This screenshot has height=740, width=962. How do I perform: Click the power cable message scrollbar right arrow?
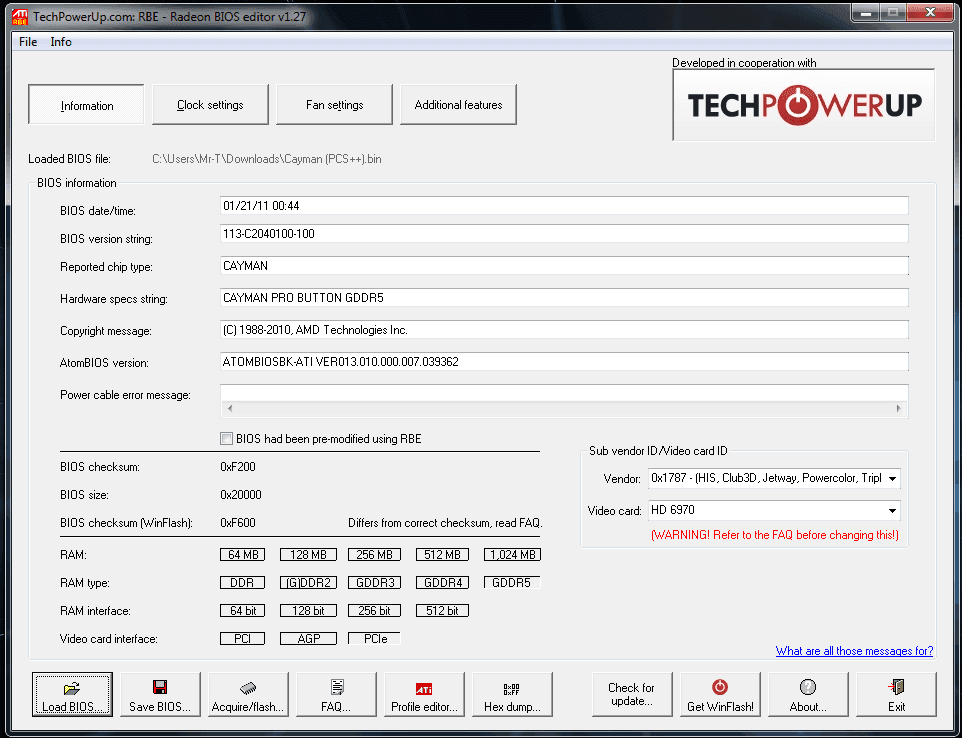898,409
